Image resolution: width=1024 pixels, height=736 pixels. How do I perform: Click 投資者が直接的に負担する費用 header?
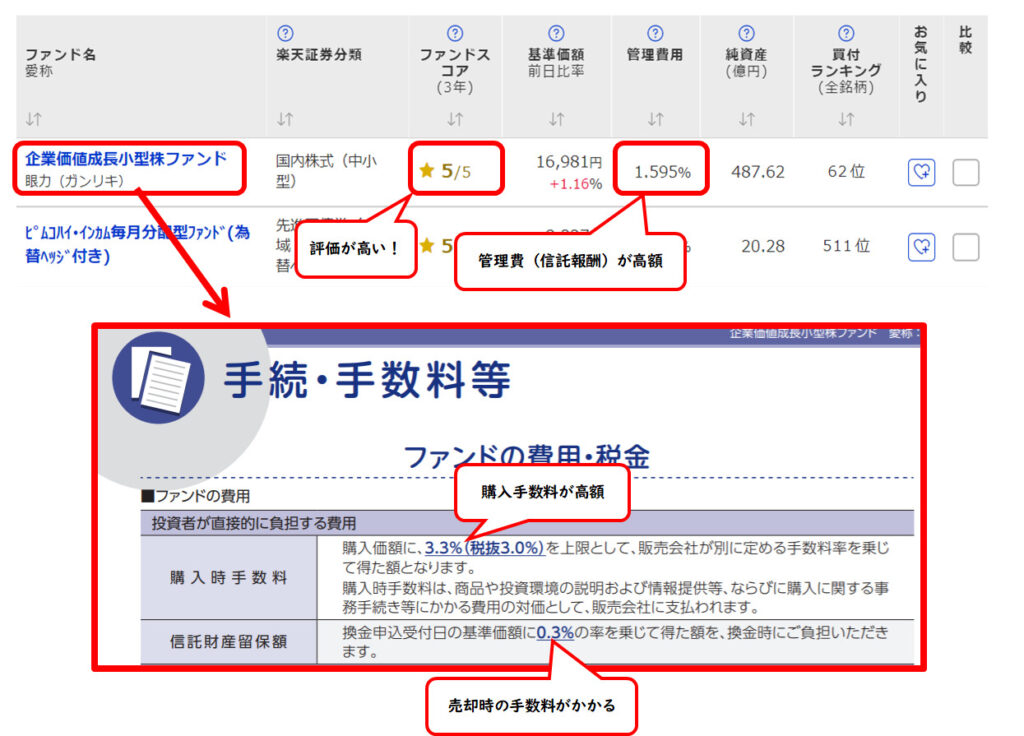point(254,523)
